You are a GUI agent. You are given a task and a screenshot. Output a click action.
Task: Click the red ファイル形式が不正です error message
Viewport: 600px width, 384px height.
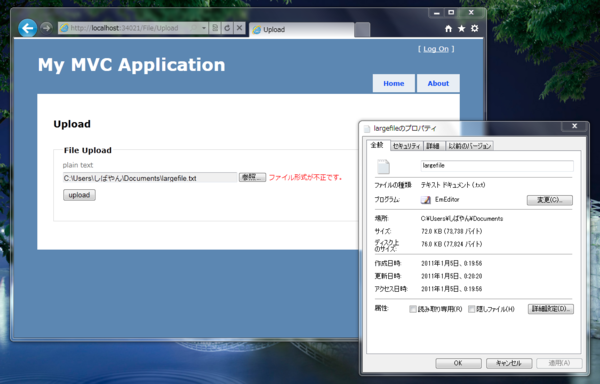pos(305,177)
